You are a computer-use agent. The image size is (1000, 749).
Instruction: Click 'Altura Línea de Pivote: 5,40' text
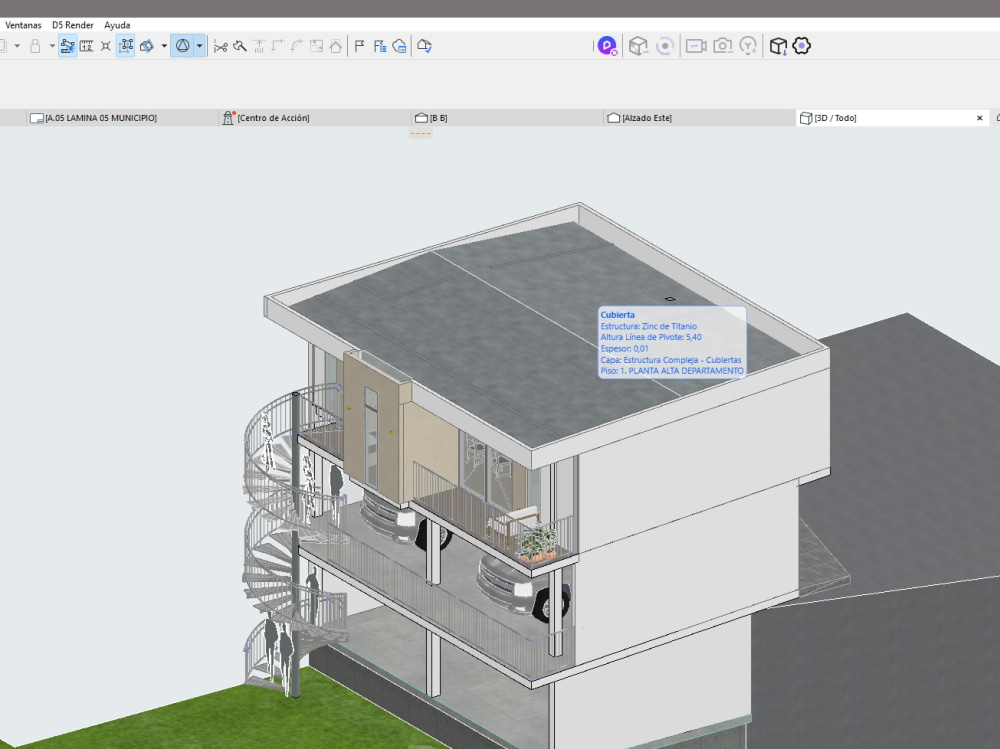point(651,337)
